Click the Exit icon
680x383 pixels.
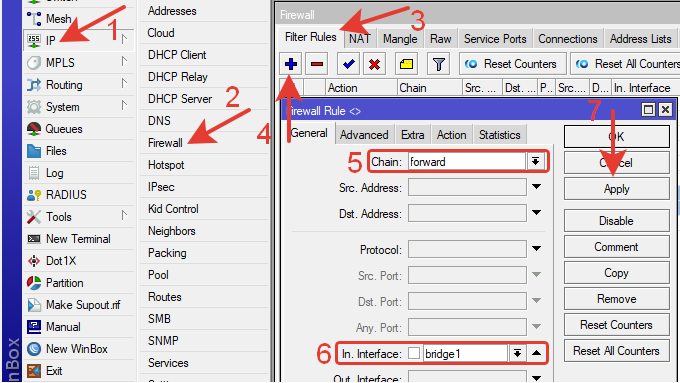[34, 371]
